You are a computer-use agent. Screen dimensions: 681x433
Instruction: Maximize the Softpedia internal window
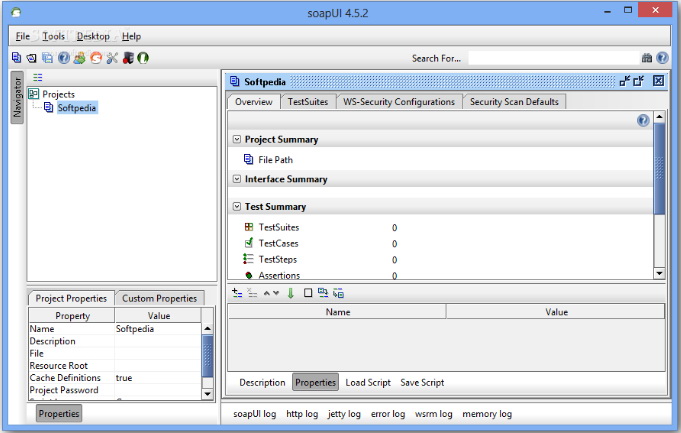[638, 81]
